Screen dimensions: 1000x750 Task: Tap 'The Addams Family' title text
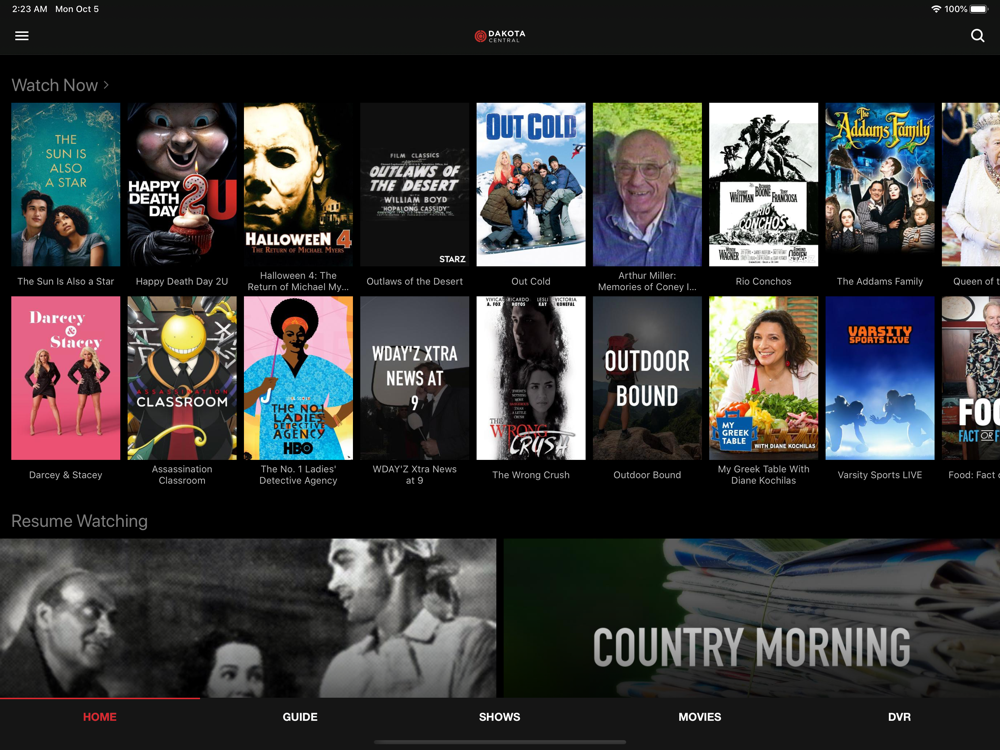880,281
